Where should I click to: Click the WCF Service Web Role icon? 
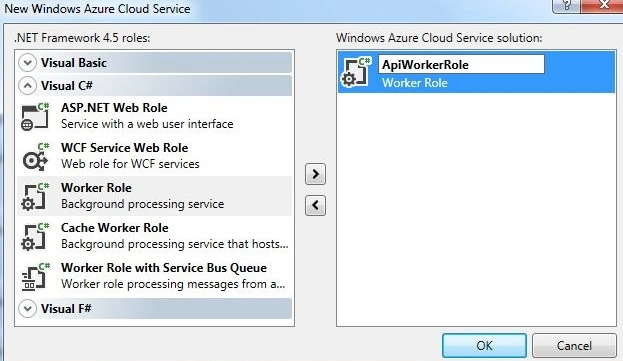[36, 156]
